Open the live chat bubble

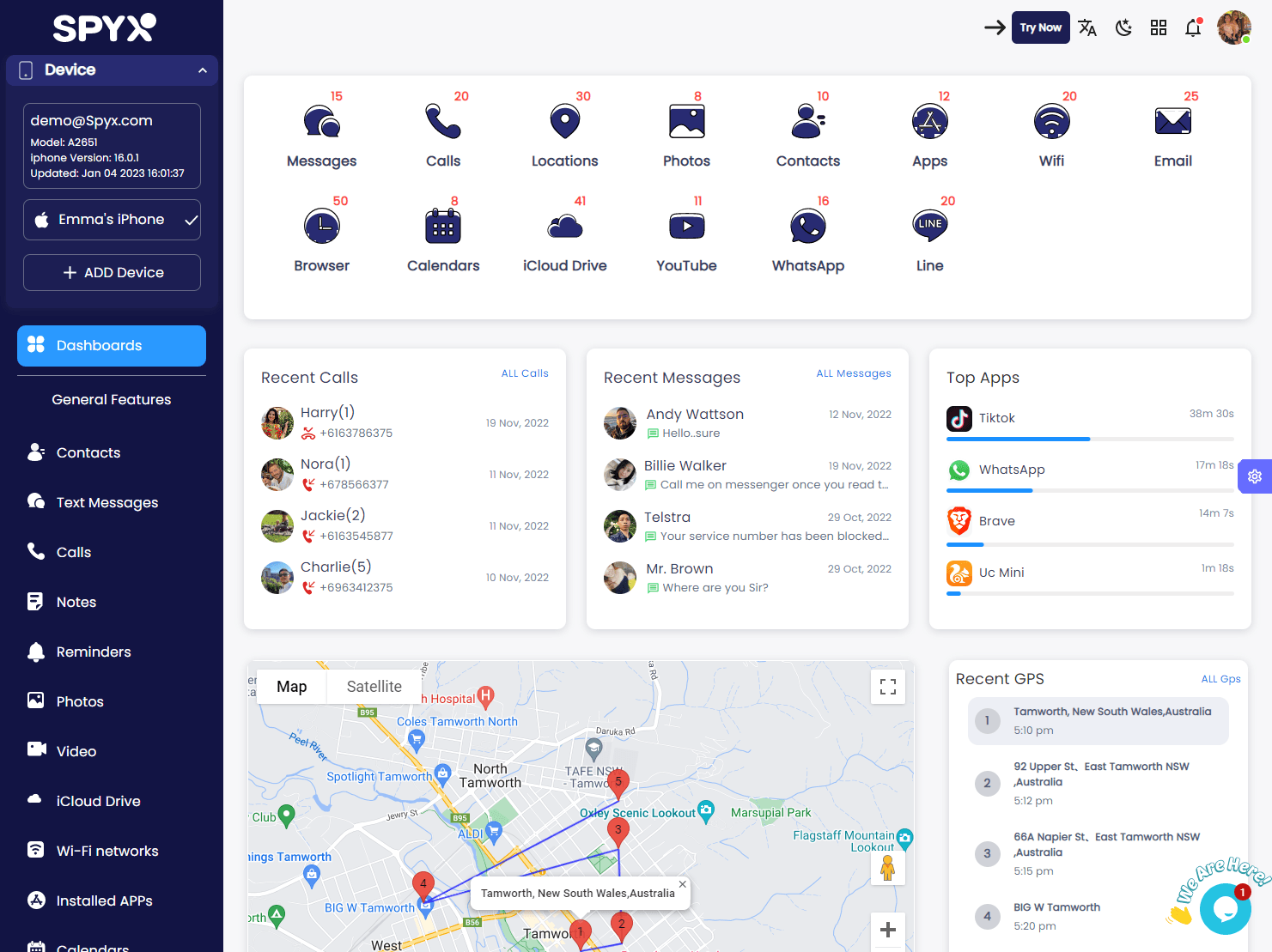tap(1226, 908)
